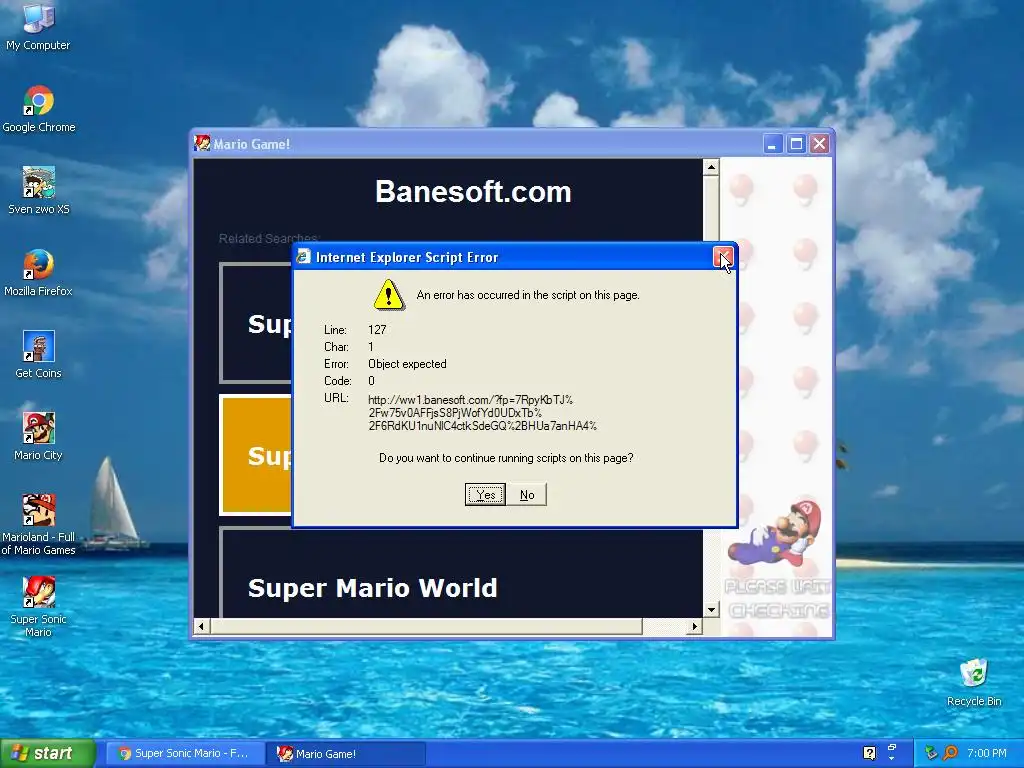Click Yes in the Script Error dialog

(x=485, y=494)
